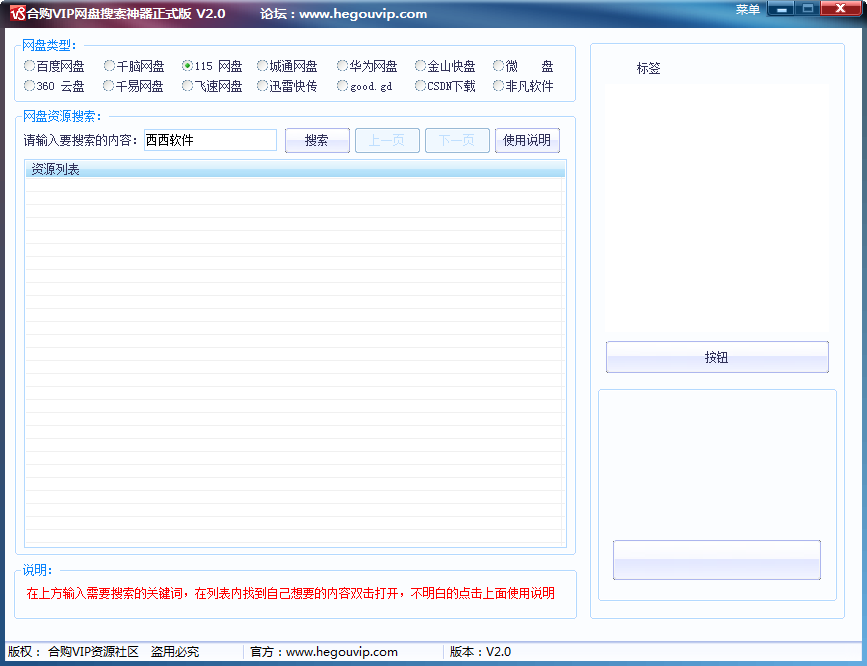Click the 标签 label in right panel
This screenshot has height=666, width=867.
[x=648, y=68]
